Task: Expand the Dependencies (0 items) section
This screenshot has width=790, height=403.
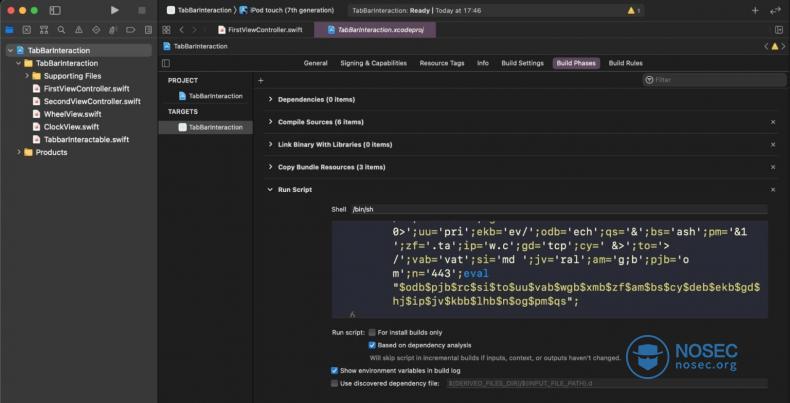Action: tap(271, 100)
